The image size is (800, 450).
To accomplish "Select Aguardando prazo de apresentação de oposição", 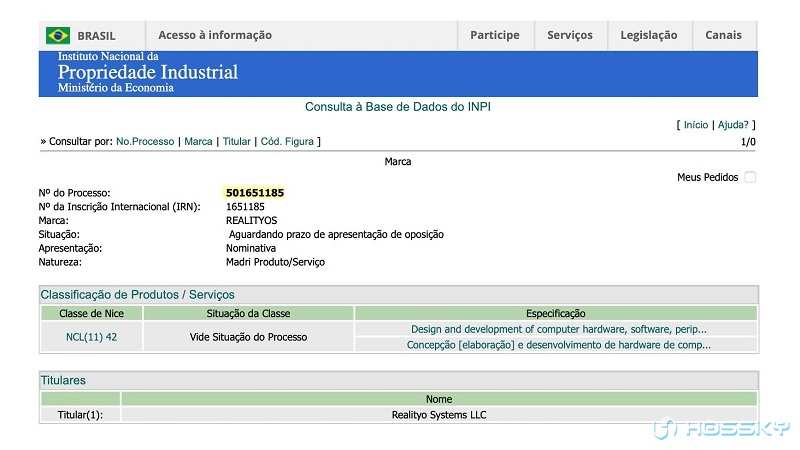I will coord(336,234).
